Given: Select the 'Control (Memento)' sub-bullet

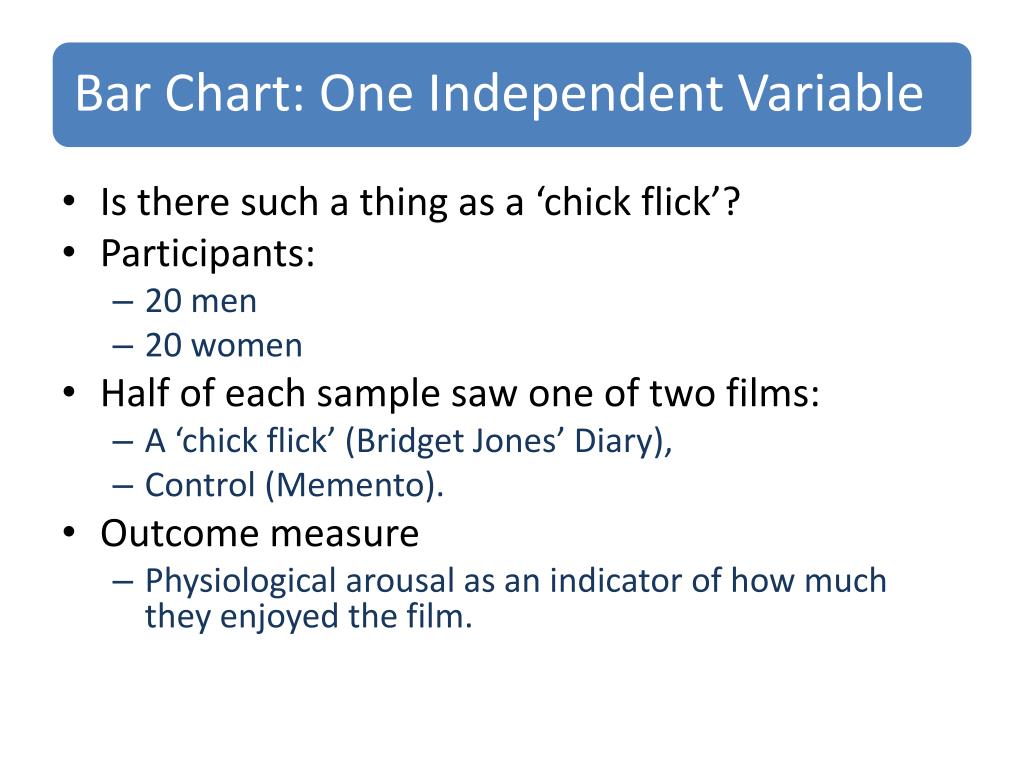Looking at the screenshot, I should click(x=294, y=485).
